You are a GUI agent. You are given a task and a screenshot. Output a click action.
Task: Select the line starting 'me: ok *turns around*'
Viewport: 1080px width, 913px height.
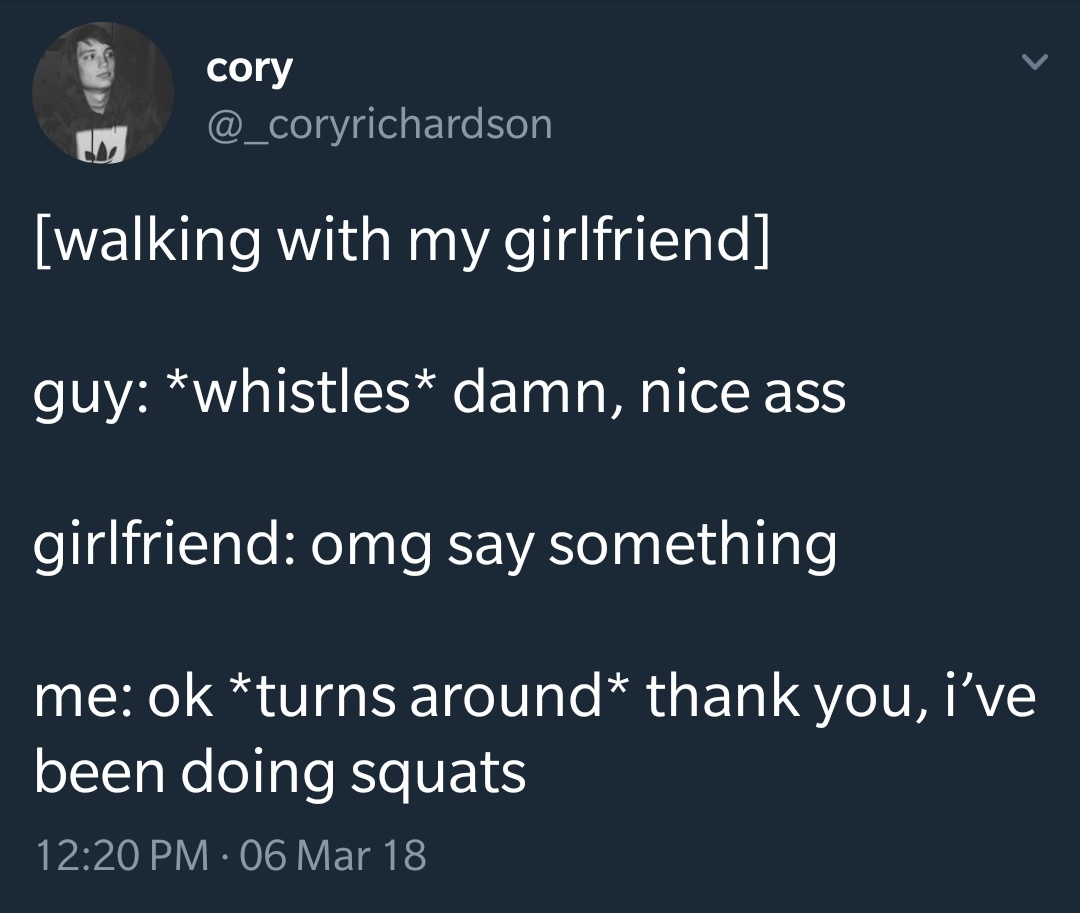(x=534, y=697)
